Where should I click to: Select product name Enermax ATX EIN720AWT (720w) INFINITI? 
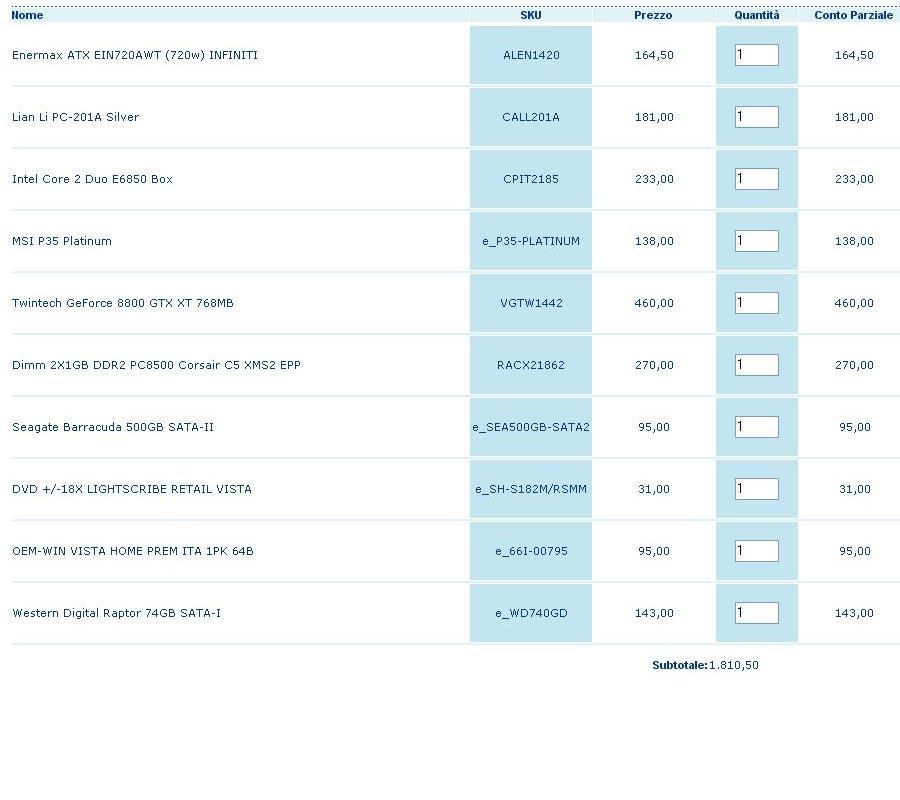(135, 55)
